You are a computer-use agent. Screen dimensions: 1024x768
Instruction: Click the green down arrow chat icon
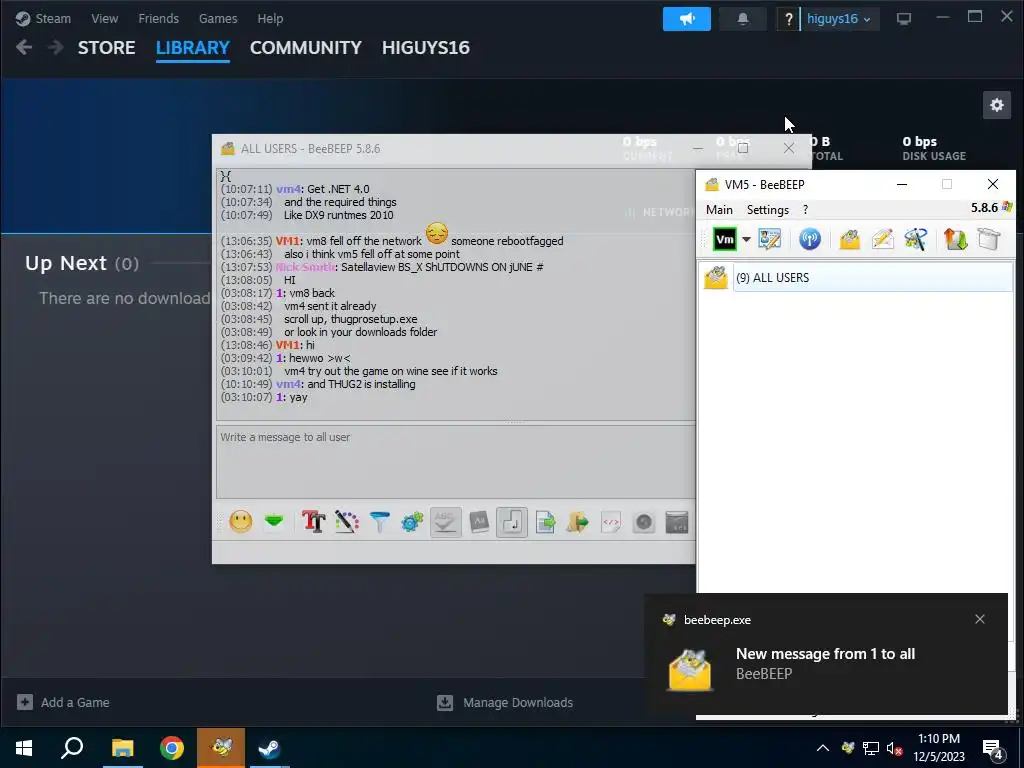(x=274, y=521)
